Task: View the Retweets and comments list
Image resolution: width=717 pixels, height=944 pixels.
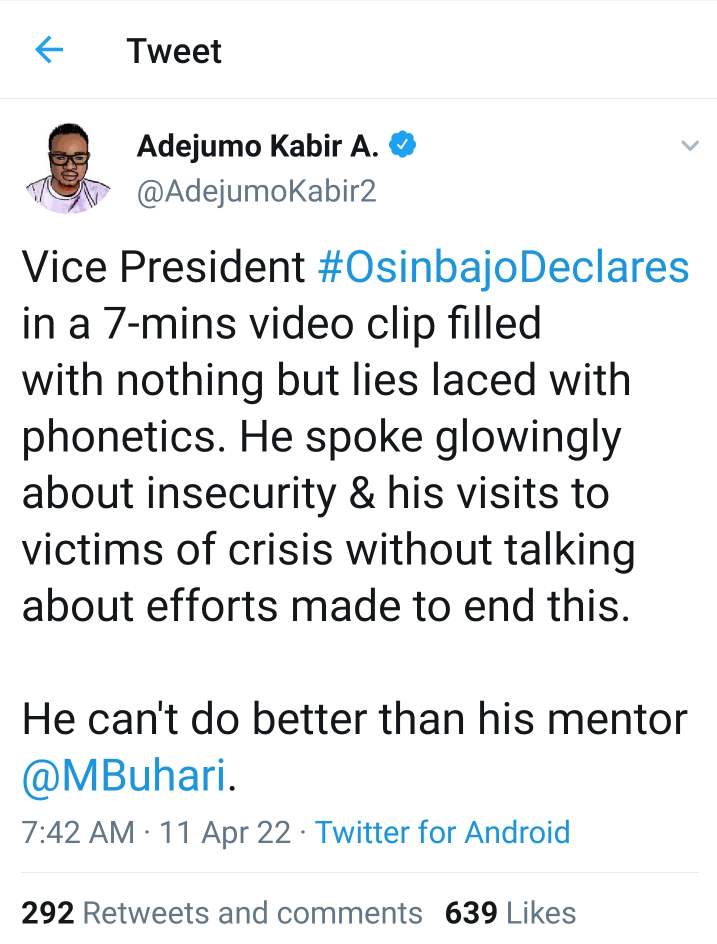Action: (x=251, y=912)
